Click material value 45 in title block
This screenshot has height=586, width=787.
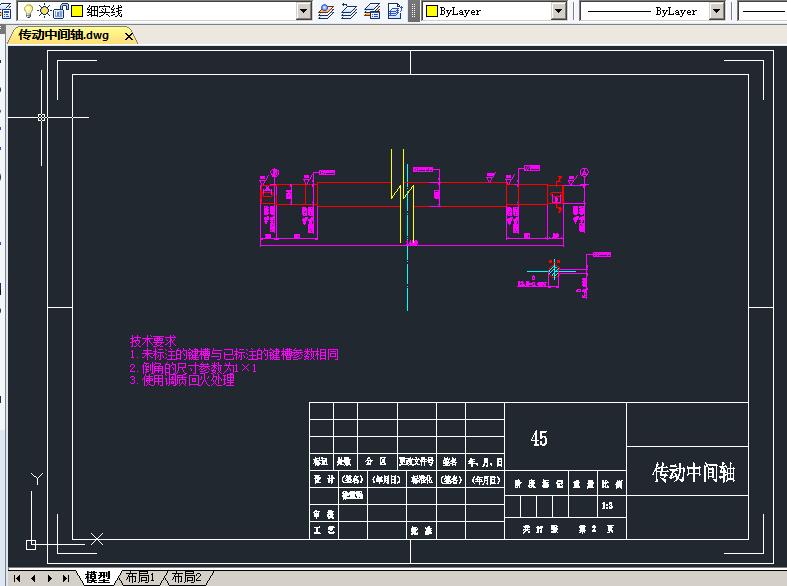click(x=539, y=438)
